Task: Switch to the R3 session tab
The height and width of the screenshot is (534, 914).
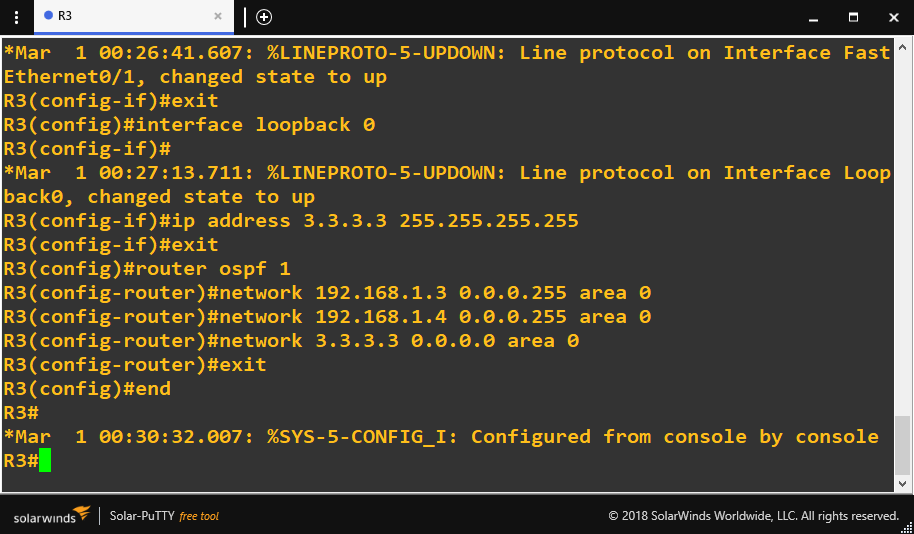Action: [134, 16]
